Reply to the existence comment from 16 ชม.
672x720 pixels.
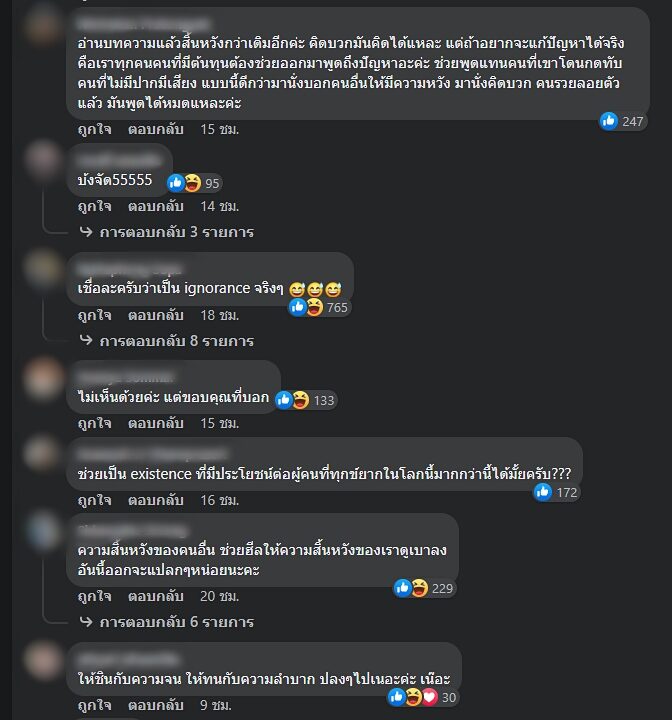click(156, 500)
